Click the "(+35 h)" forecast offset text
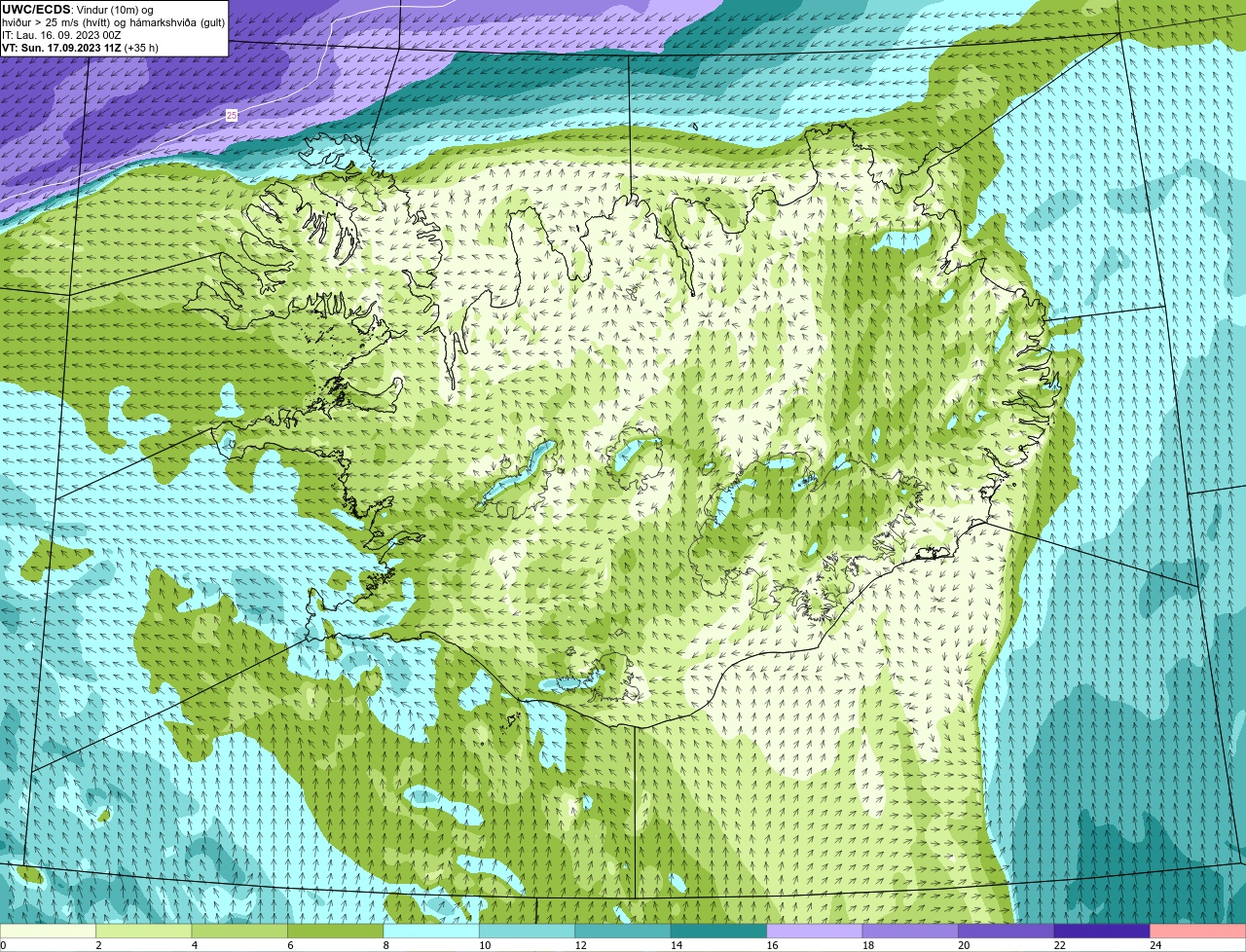Image resolution: width=1246 pixels, height=952 pixels. (141, 48)
